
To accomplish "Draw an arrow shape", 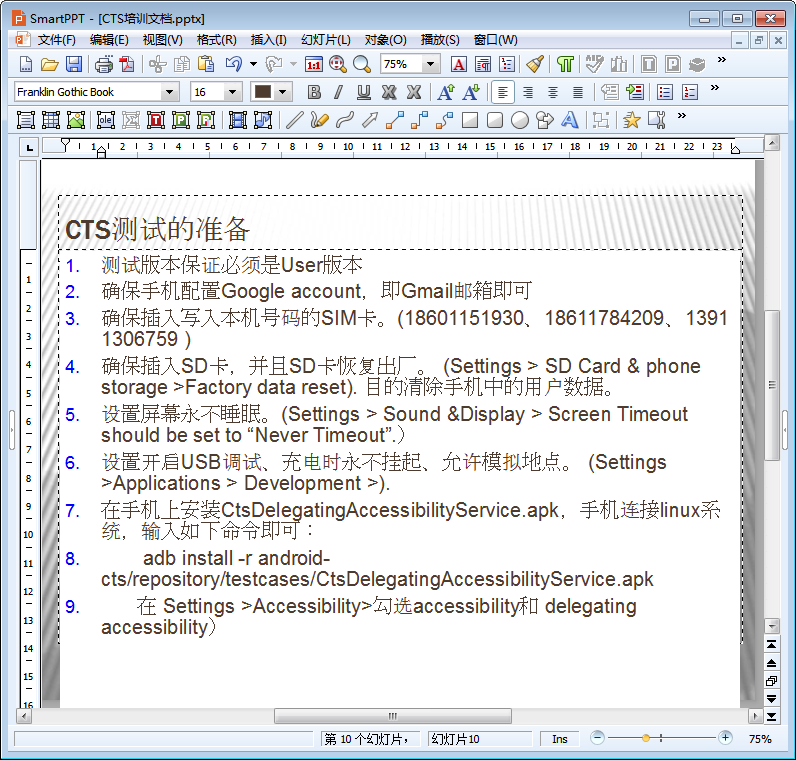I will pyautogui.click(x=370, y=120).
